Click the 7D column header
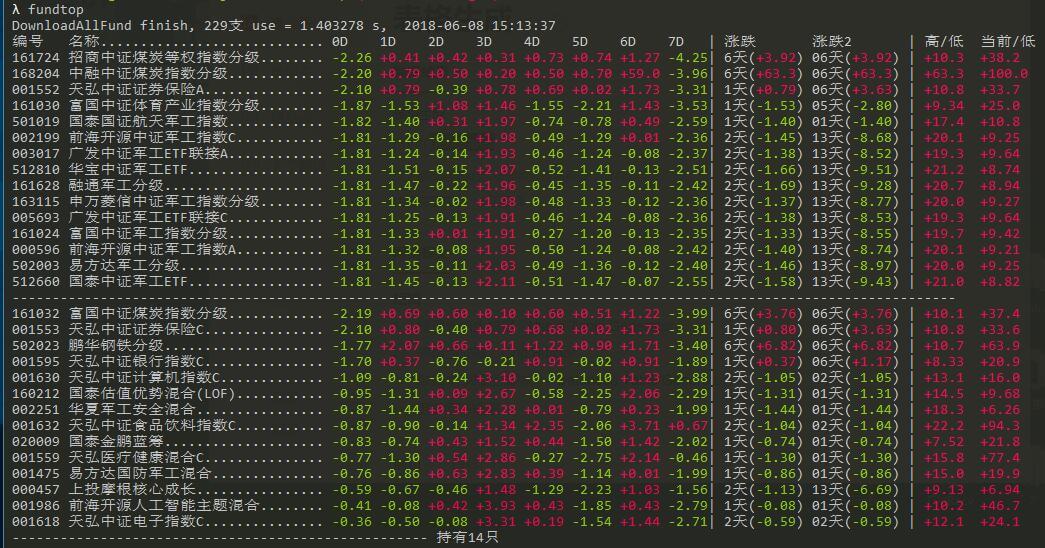 (x=676, y=42)
